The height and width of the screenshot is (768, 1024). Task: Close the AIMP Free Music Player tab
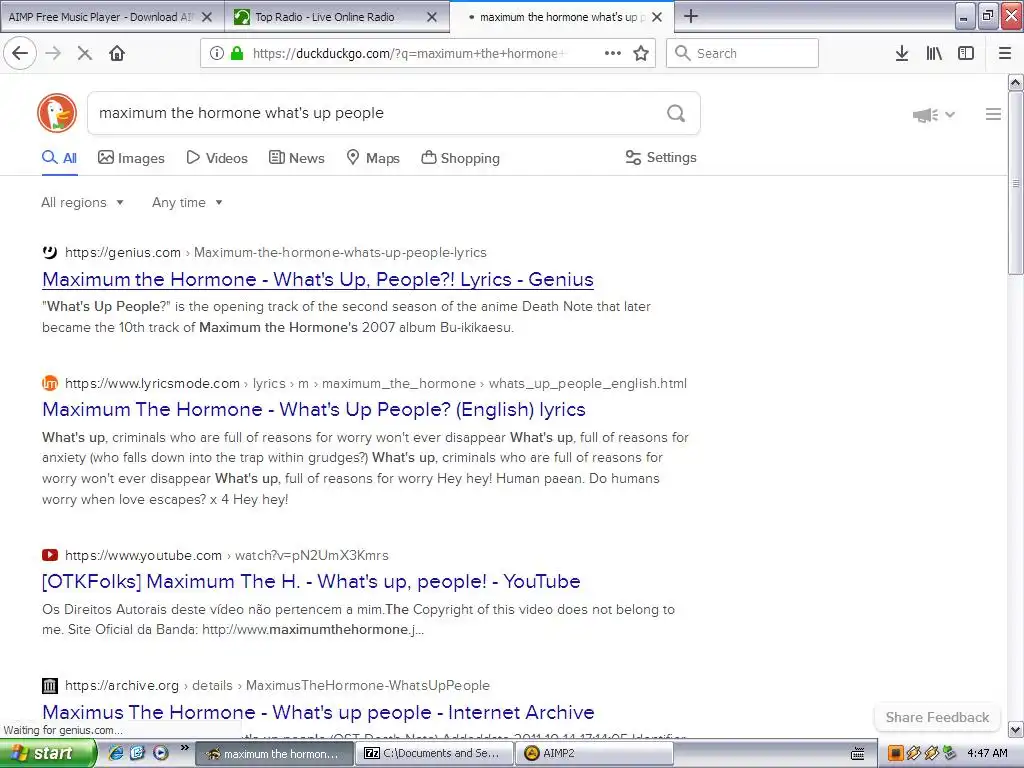pyautogui.click(x=207, y=17)
